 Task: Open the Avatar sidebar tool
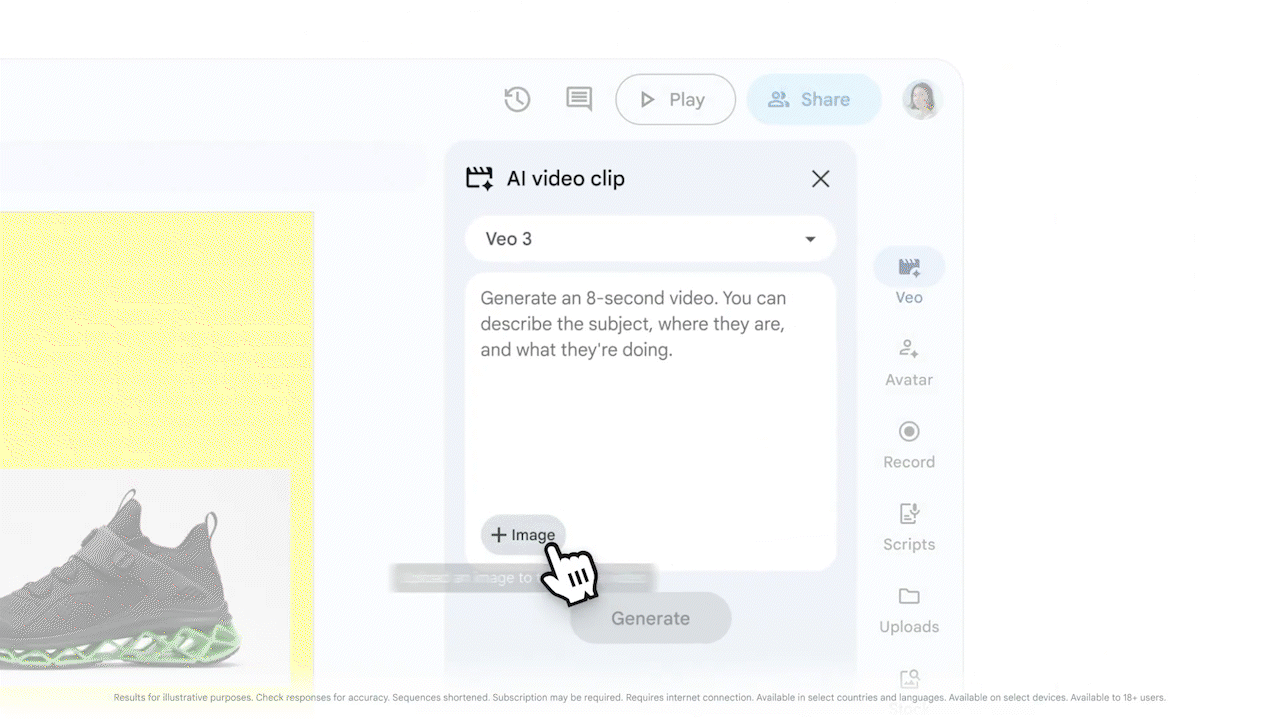point(909,349)
